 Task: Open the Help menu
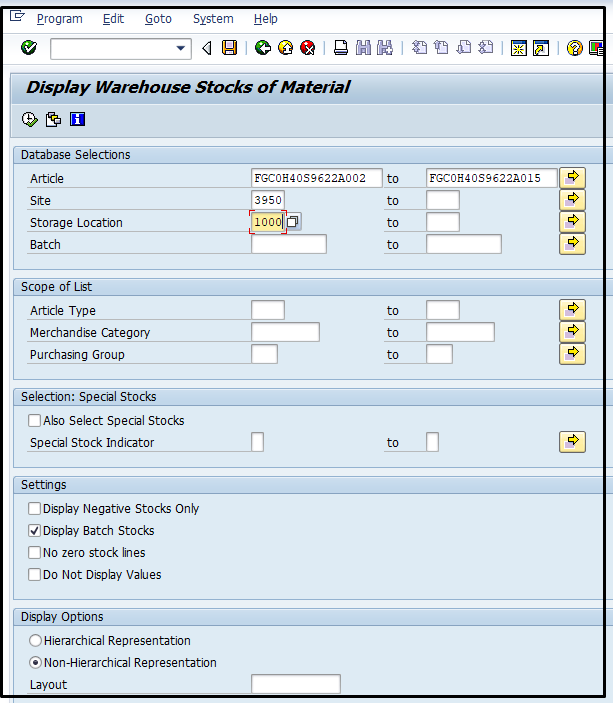point(265,19)
